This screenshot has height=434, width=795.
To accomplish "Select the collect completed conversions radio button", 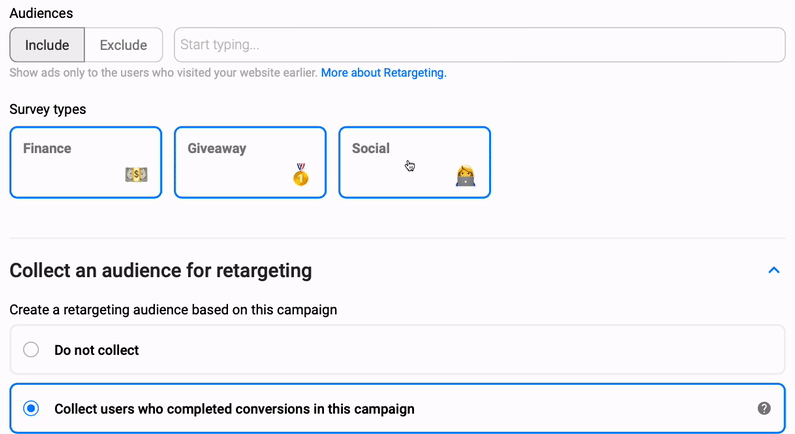I will [31, 409].
